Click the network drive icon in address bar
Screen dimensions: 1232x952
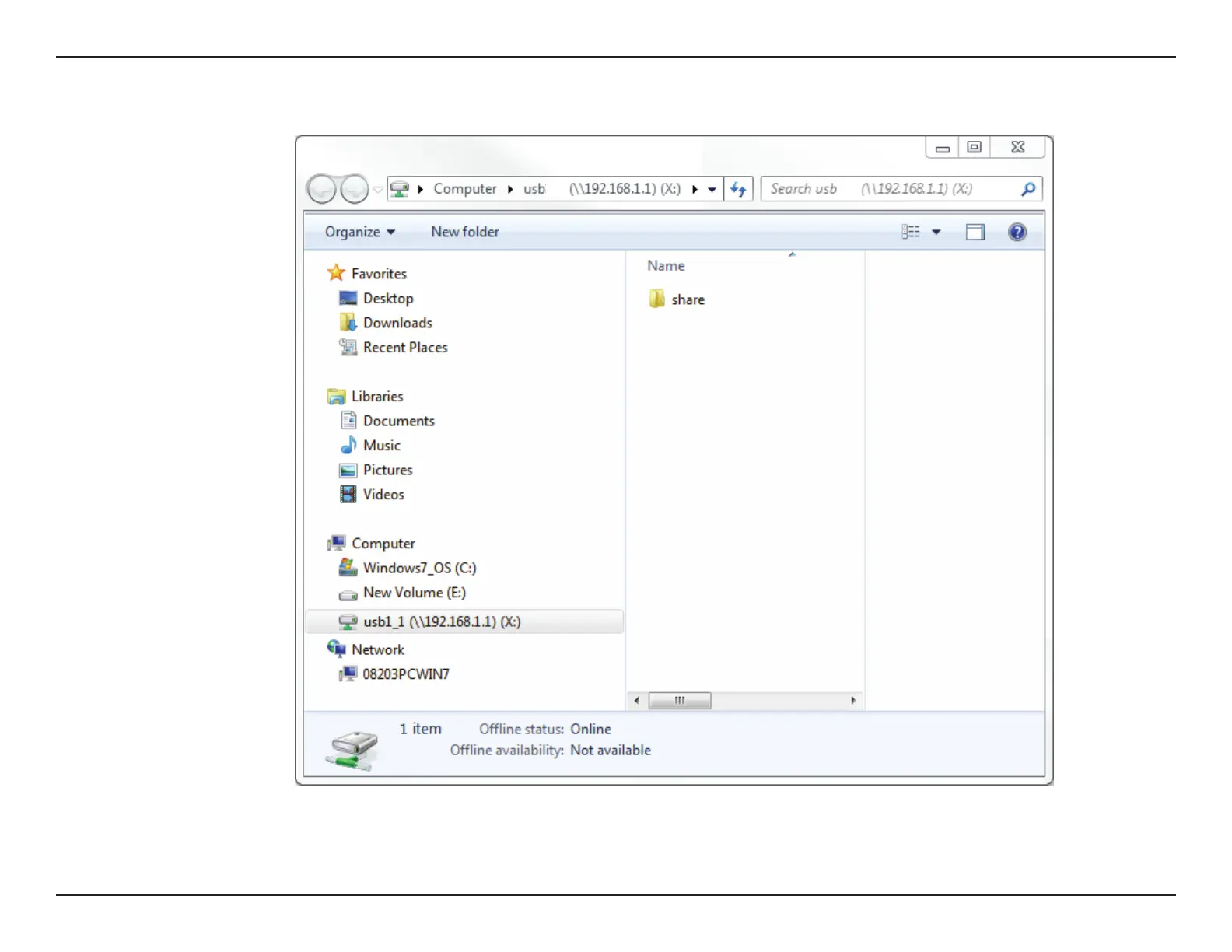pos(400,189)
